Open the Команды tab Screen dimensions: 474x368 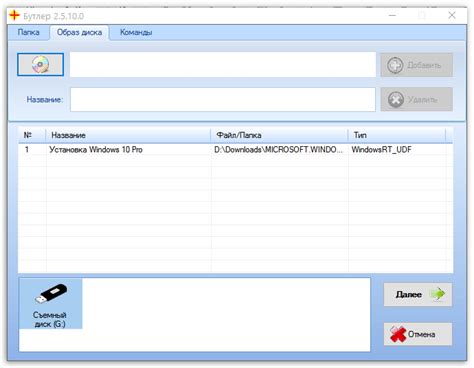point(136,32)
